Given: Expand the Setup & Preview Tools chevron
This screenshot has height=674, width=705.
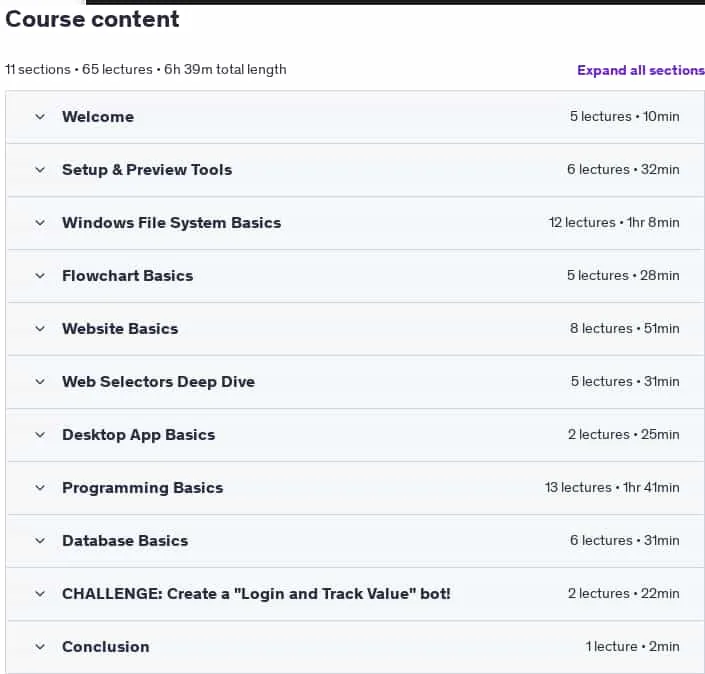Looking at the screenshot, I should pos(40,170).
